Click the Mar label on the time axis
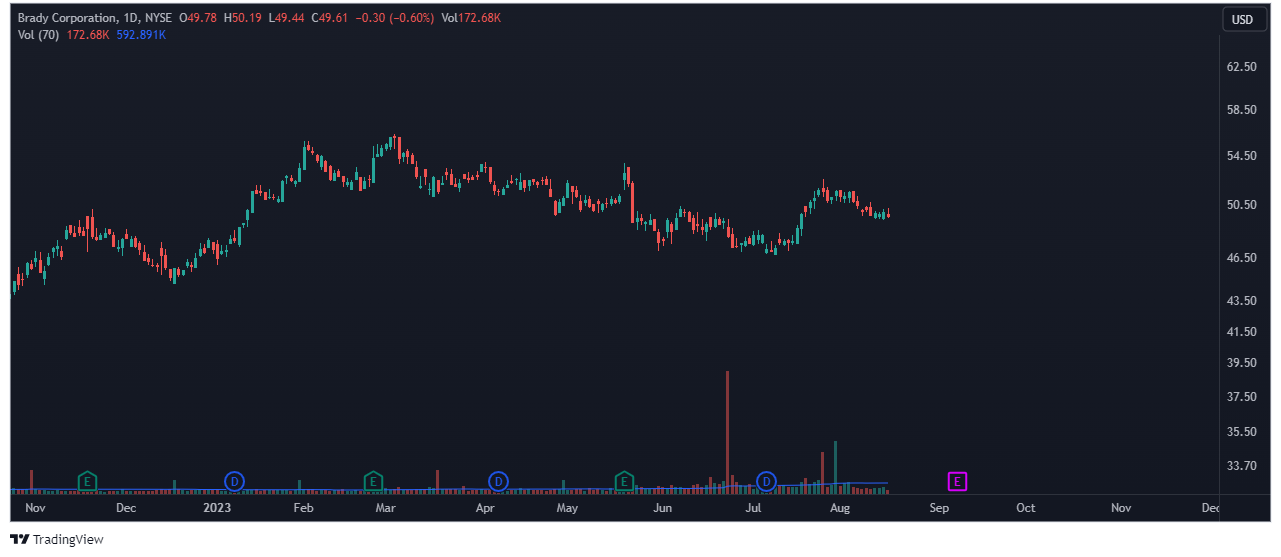 click(385, 508)
